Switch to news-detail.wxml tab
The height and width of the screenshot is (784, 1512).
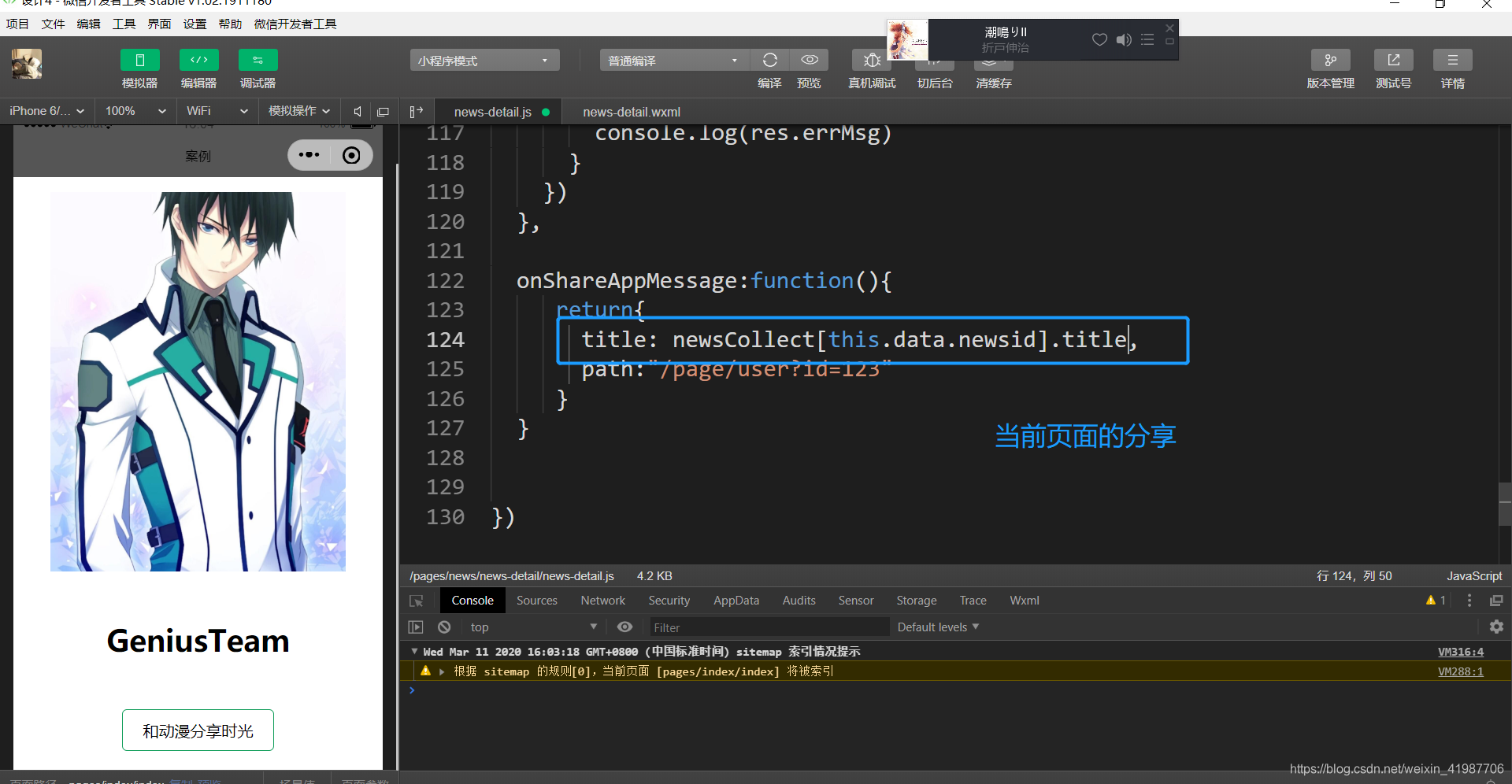[632, 112]
